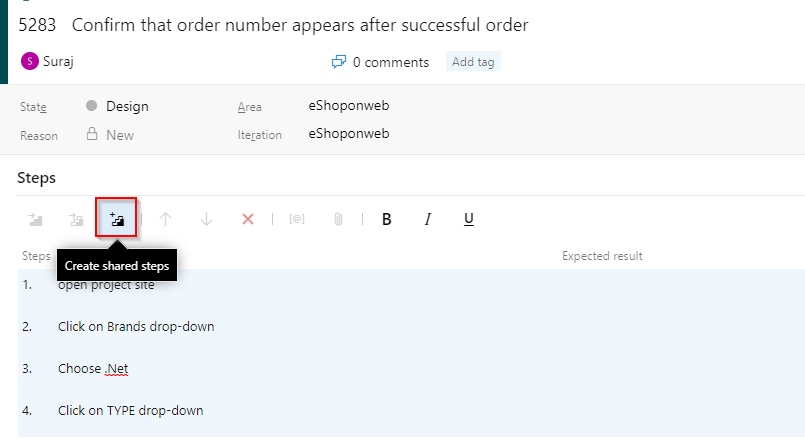Add attachment using paperclip icon
The image size is (805, 438).
click(x=338, y=219)
